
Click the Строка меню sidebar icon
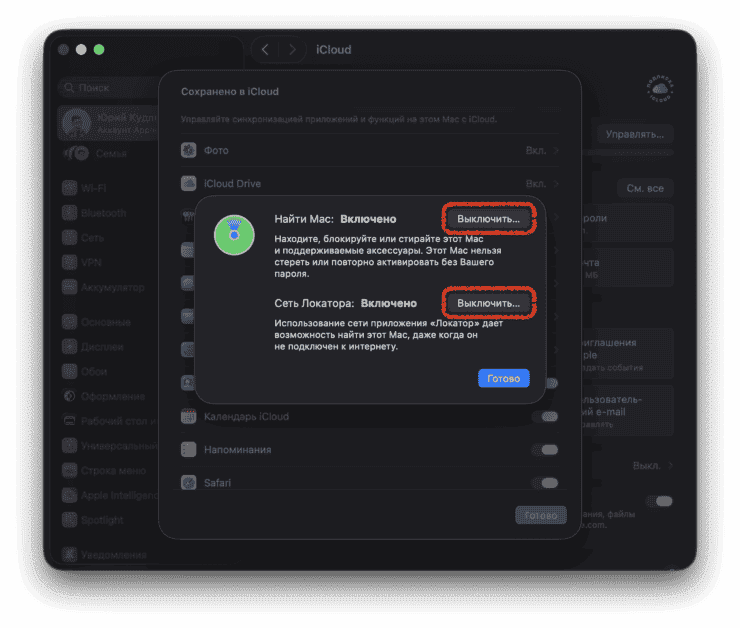point(70,470)
